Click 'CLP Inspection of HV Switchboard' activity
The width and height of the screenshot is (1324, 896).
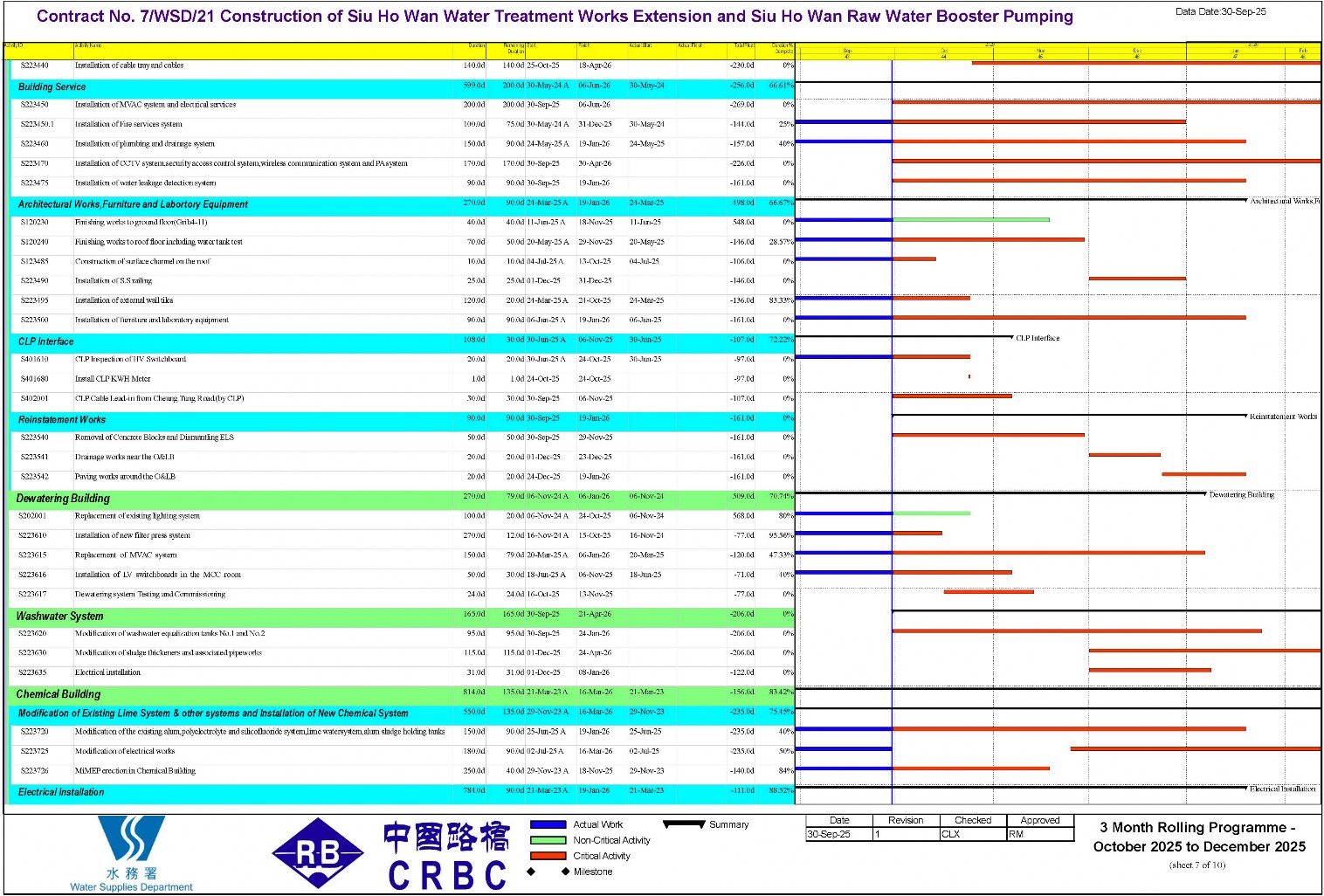[130, 360]
